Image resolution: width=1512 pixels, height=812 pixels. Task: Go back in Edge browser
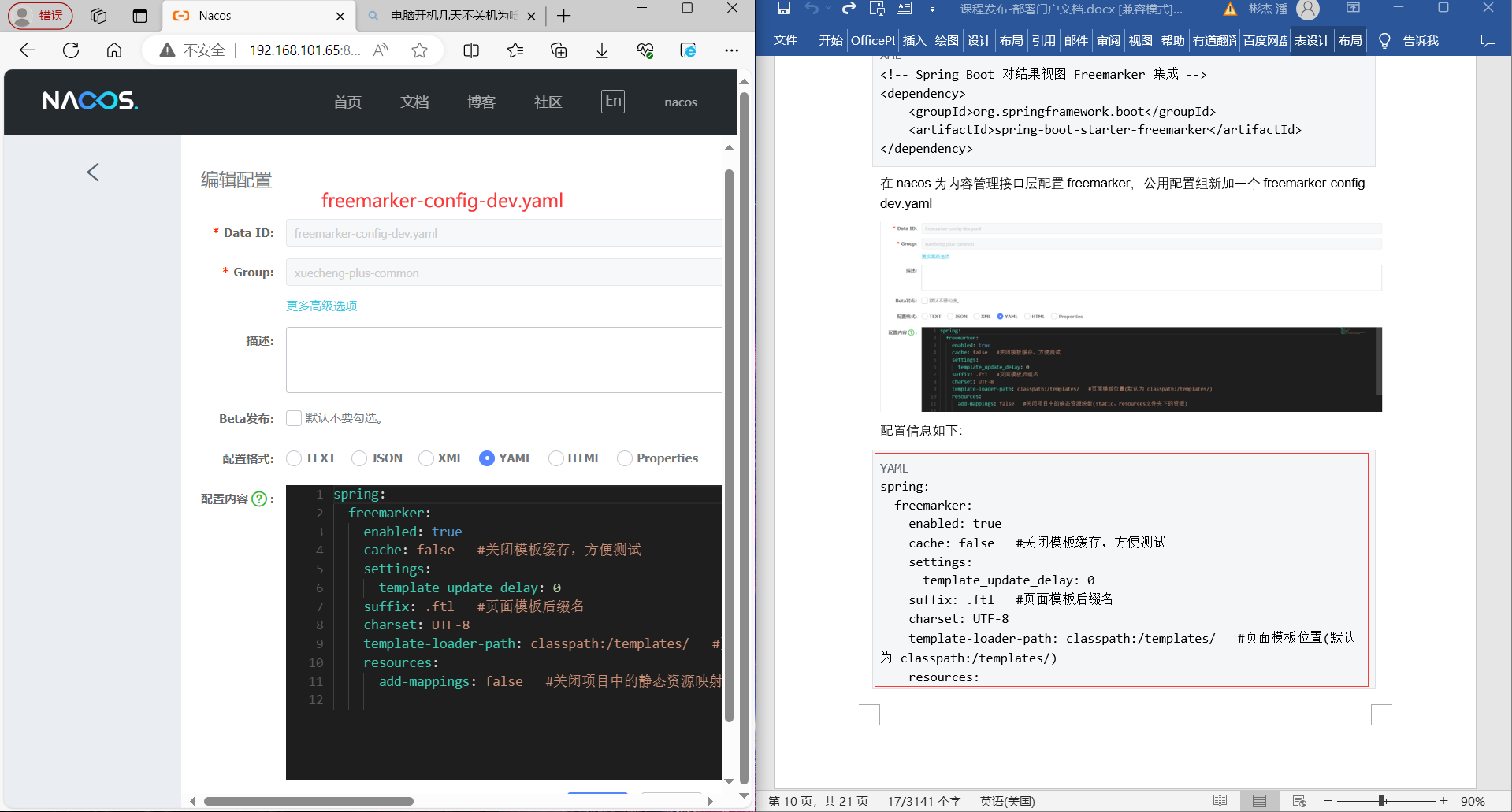[28, 50]
